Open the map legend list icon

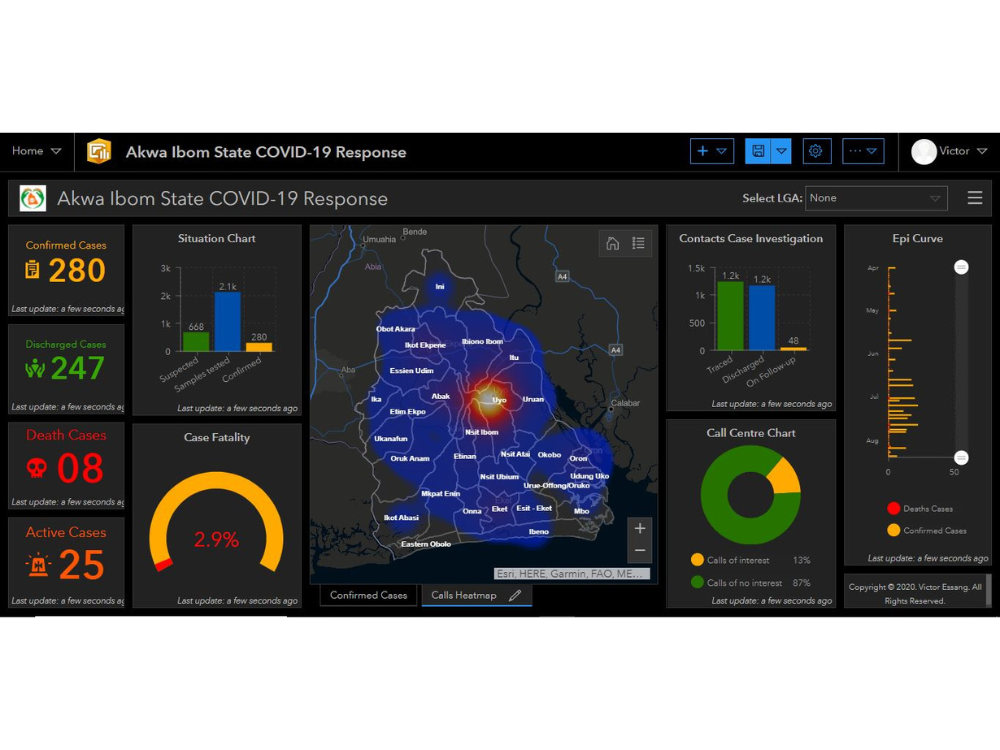pyautogui.click(x=638, y=243)
